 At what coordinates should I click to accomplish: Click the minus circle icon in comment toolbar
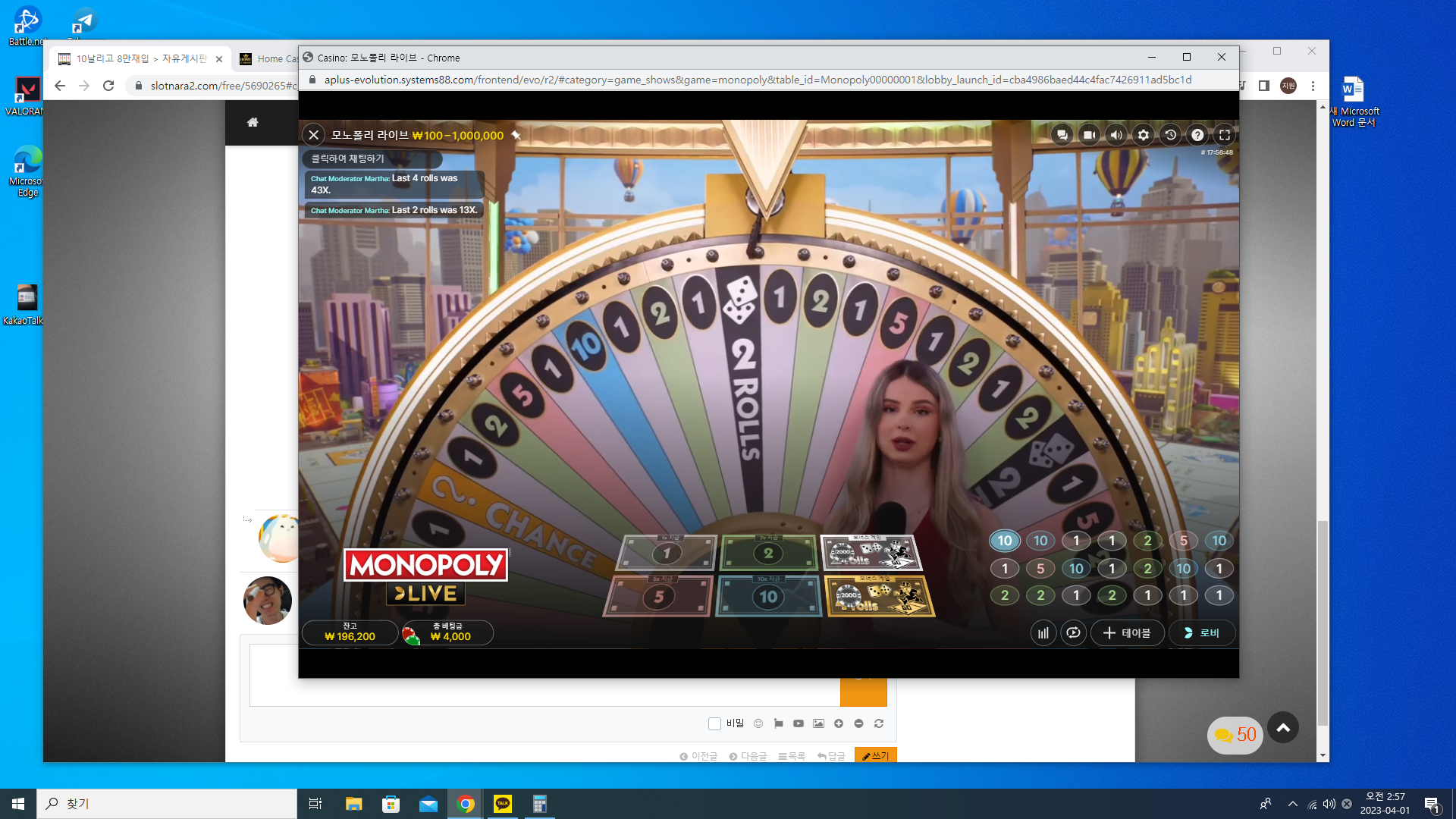(858, 723)
